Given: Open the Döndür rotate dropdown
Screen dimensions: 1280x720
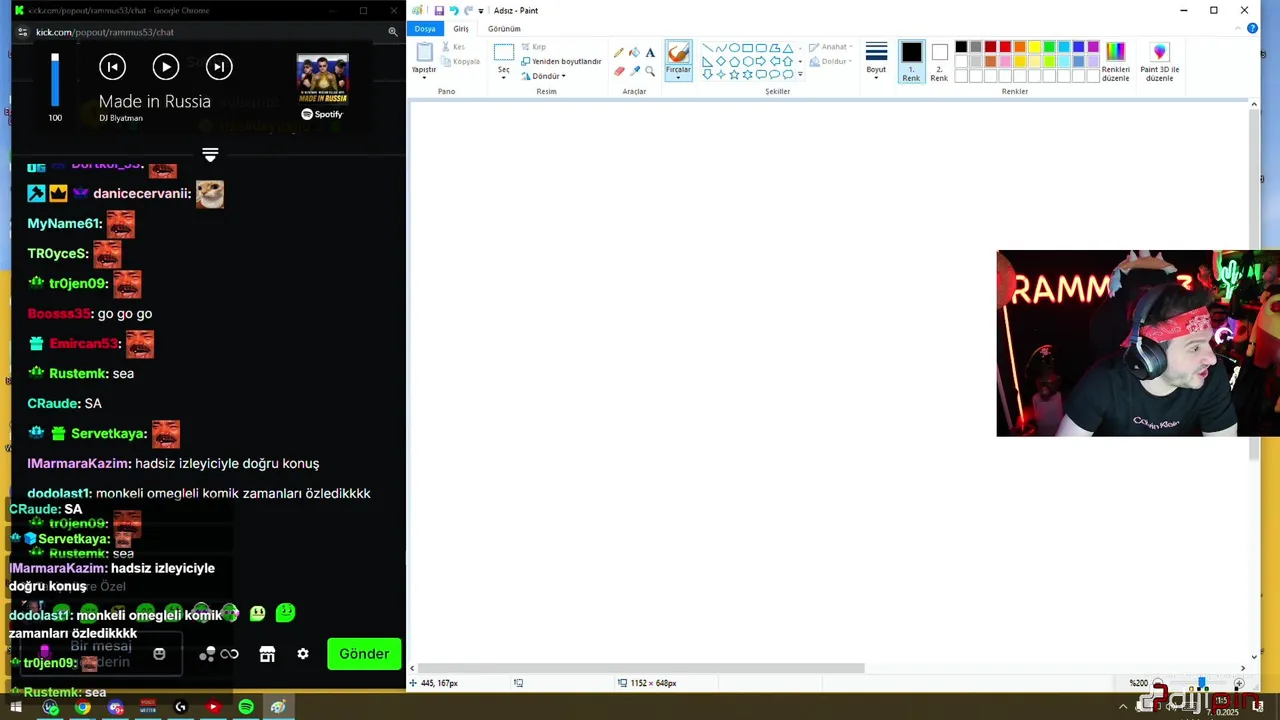Looking at the screenshot, I should 544,76.
